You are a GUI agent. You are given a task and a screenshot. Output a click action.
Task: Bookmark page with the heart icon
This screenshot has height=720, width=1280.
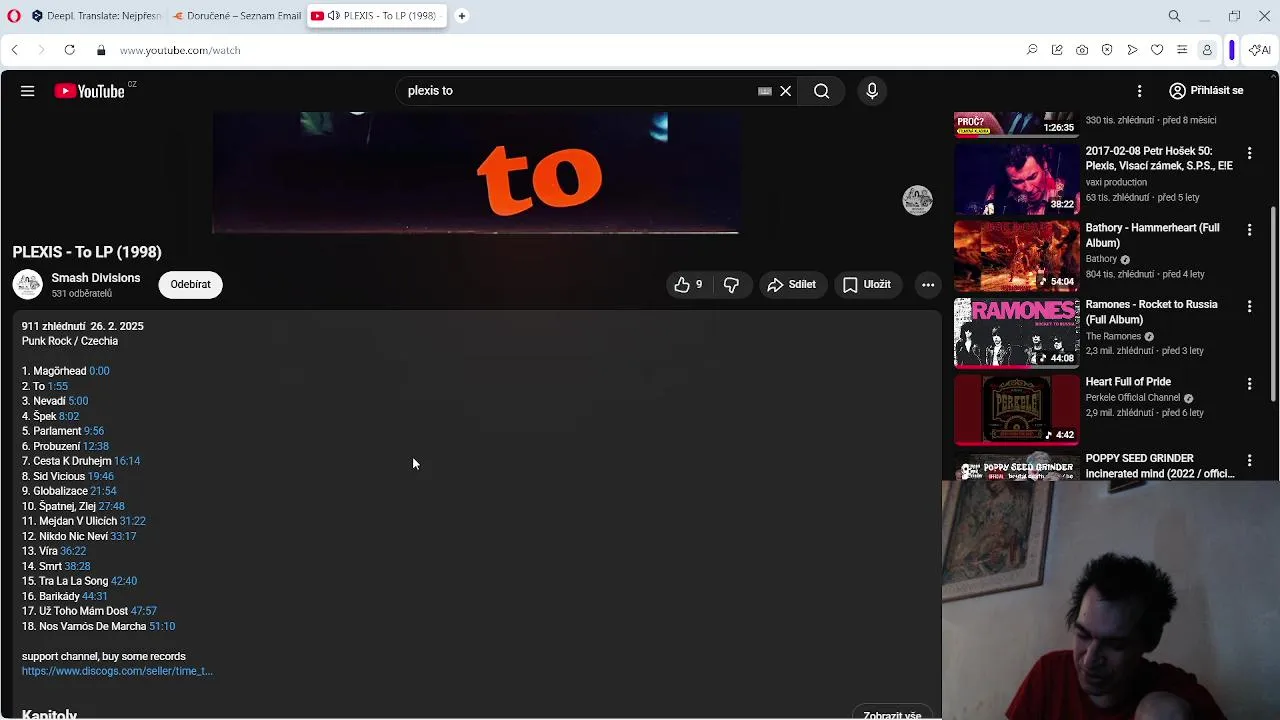(1157, 50)
